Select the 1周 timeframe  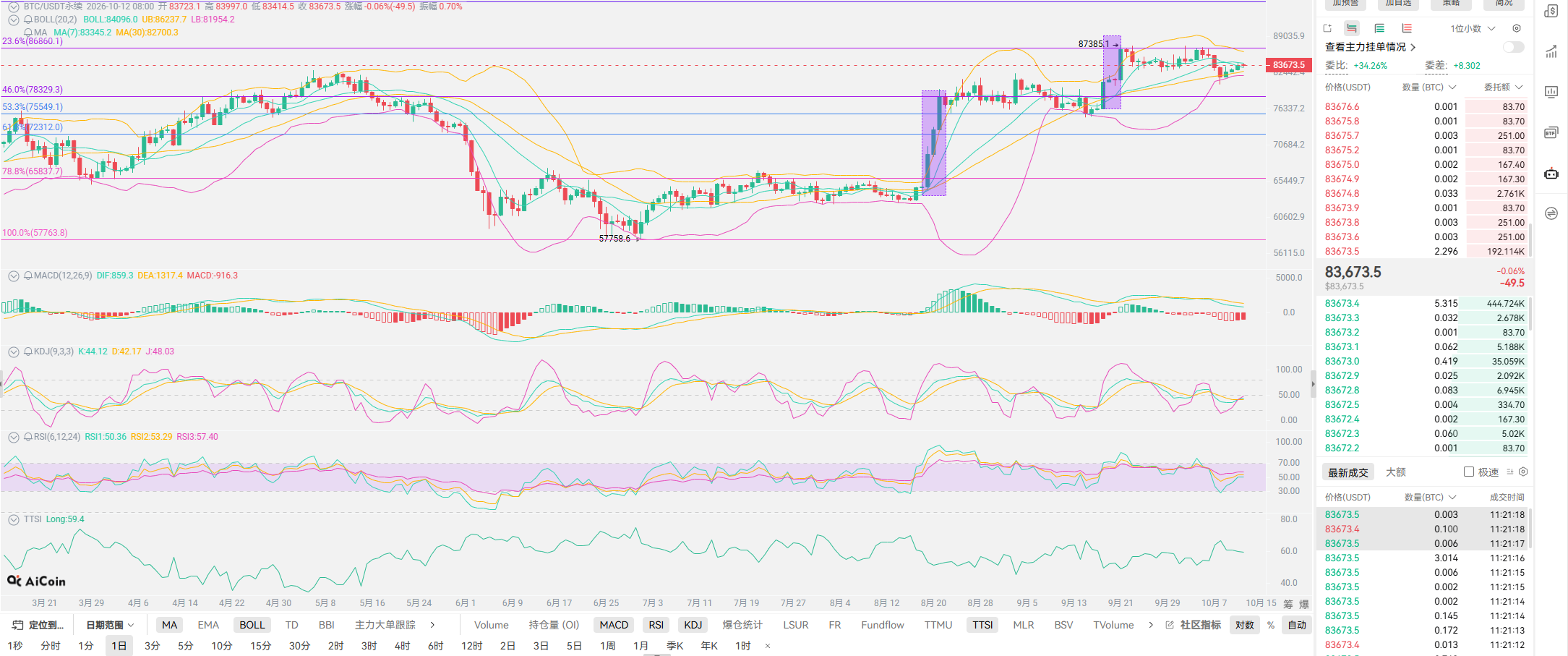click(x=608, y=645)
